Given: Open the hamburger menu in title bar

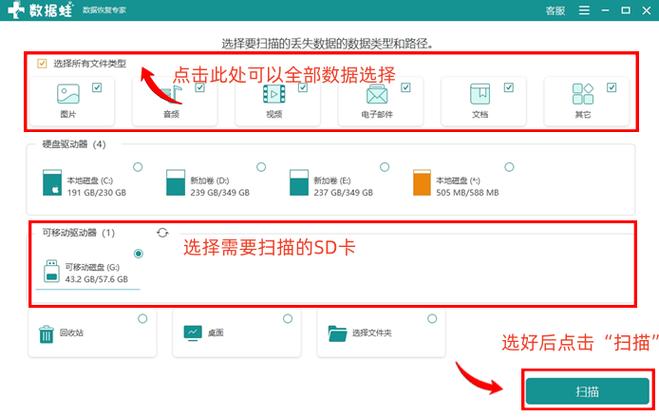Looking at the screenshot, I should pyautogui.click(x=584, y=10).
